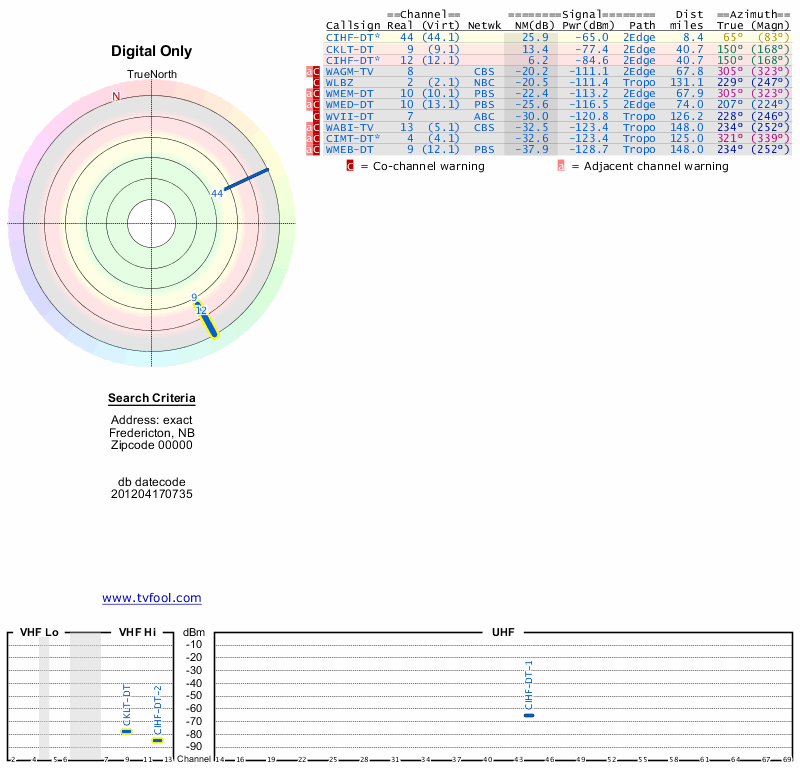Click the adjacent channel warning icon beside WMEB-DT
This screenshot has height=768, width=800.
pyautogui.click(x=309, y=150)
